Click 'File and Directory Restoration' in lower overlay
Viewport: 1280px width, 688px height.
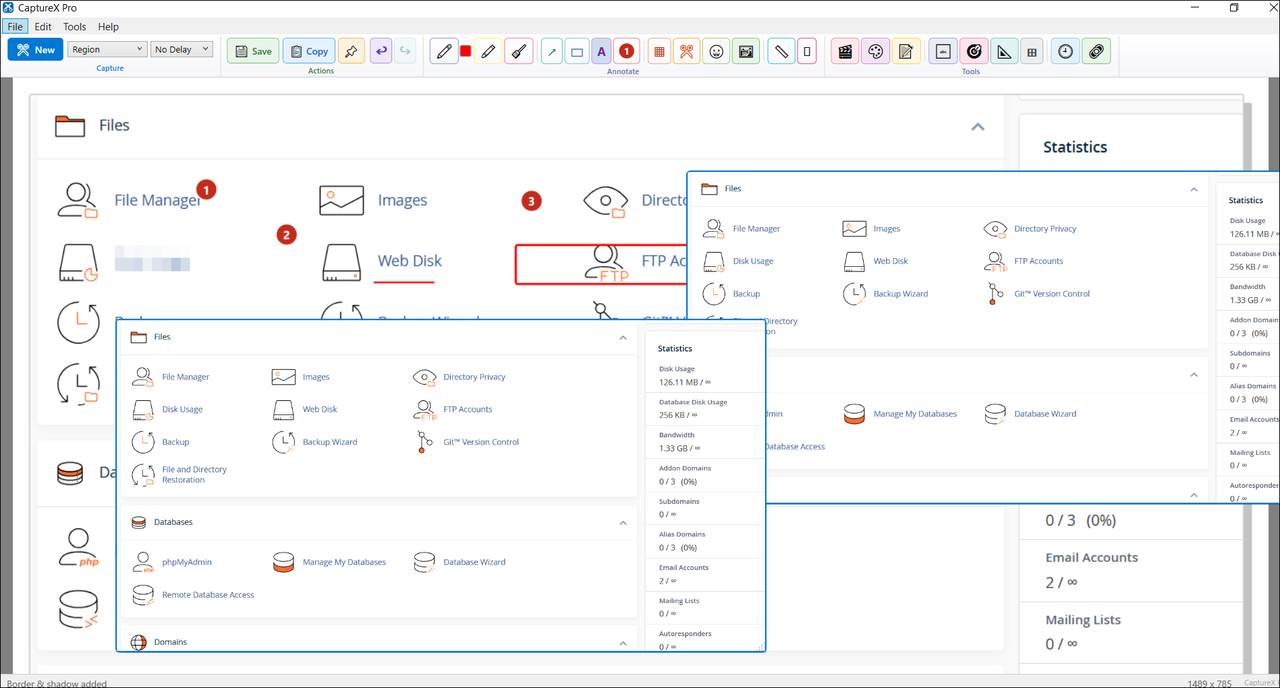tap(195, 474)
